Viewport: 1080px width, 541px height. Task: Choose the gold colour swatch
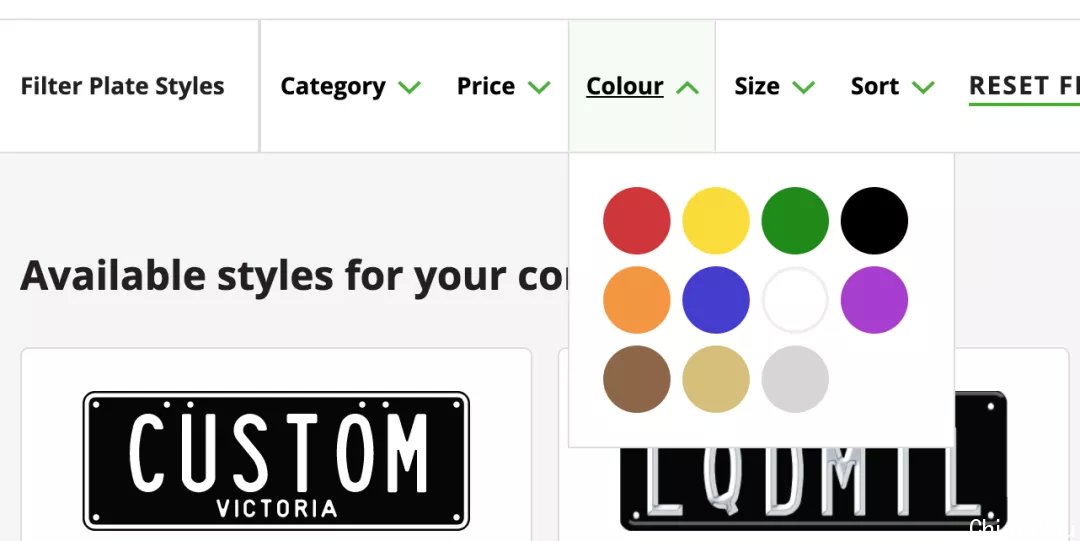(x=716, y=379)
